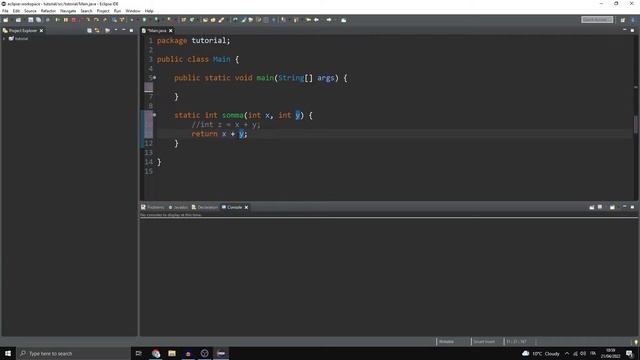The image size is (640, 360).
Task: Close the Main.java editor tab
Action: [171, 31]
